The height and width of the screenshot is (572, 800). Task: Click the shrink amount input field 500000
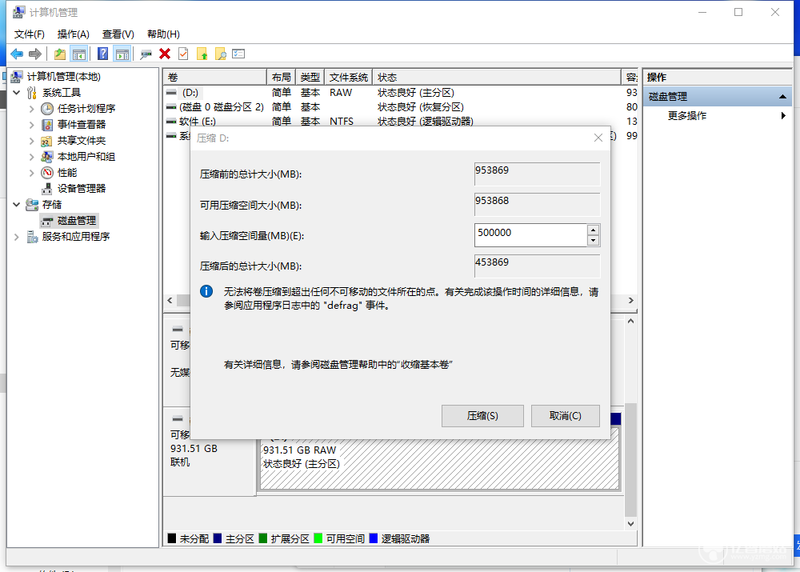click(x=531, y=235)
